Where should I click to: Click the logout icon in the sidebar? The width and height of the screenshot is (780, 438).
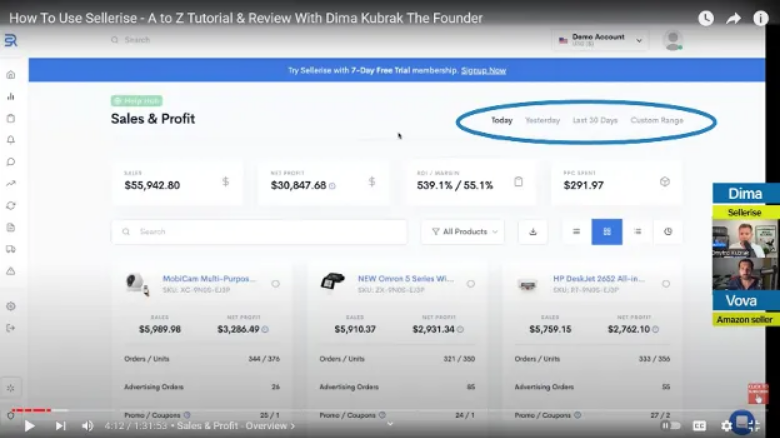[11, 328]
